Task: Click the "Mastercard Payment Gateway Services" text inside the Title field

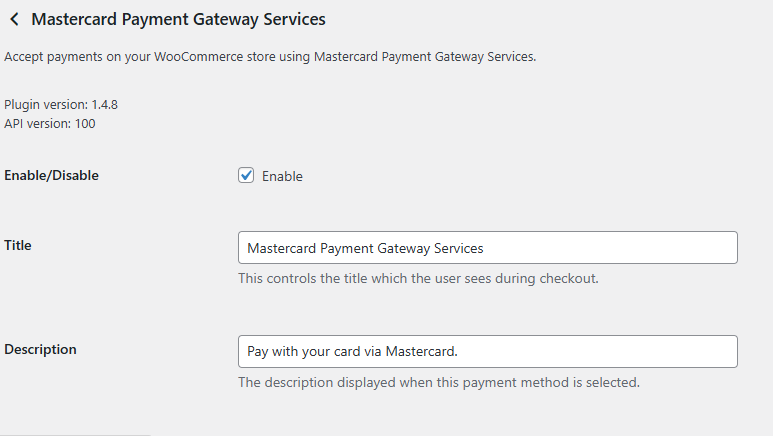Action: click(x=365, y=248)
